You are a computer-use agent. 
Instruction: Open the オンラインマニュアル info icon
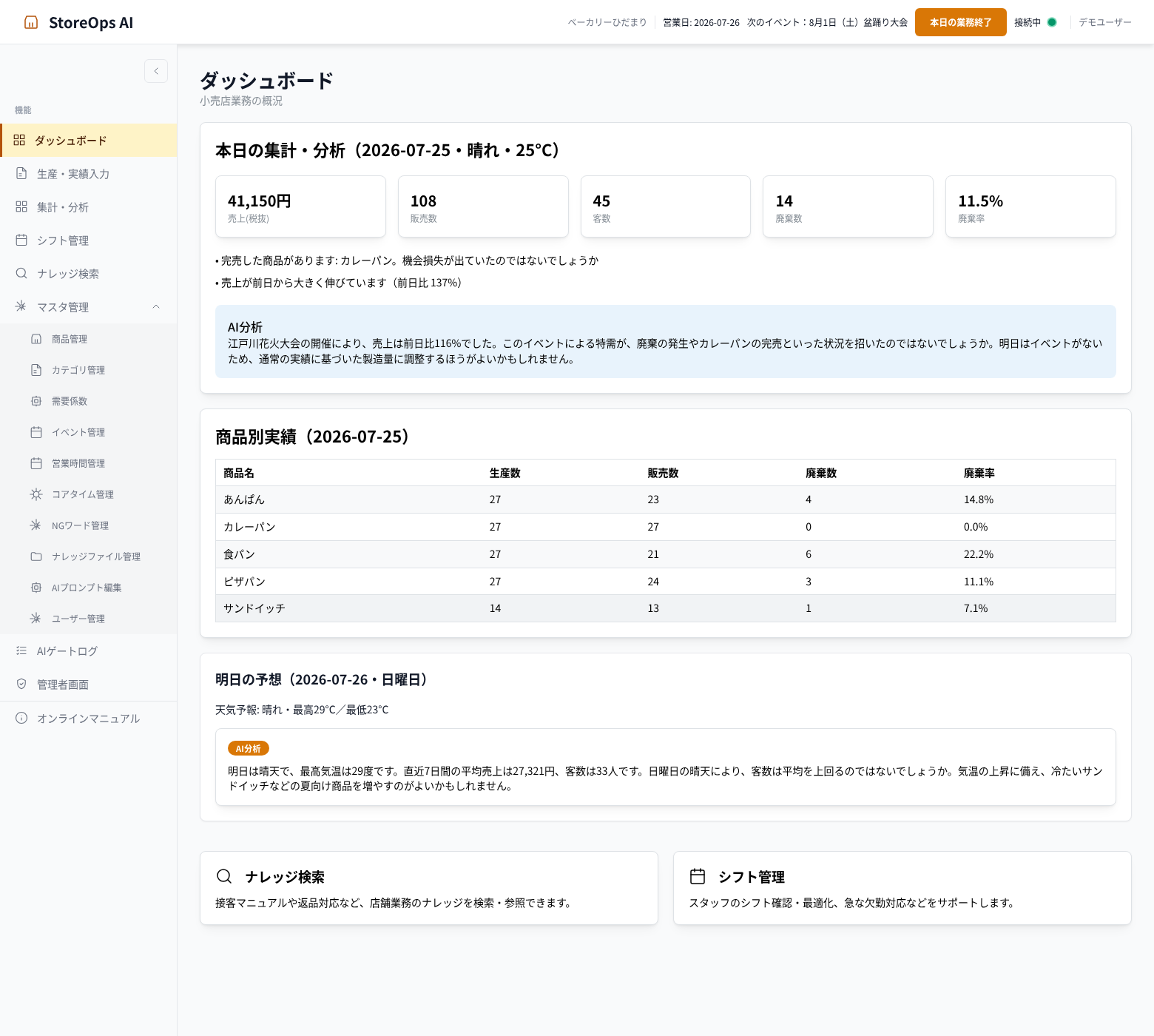click(x=21, y=719)
